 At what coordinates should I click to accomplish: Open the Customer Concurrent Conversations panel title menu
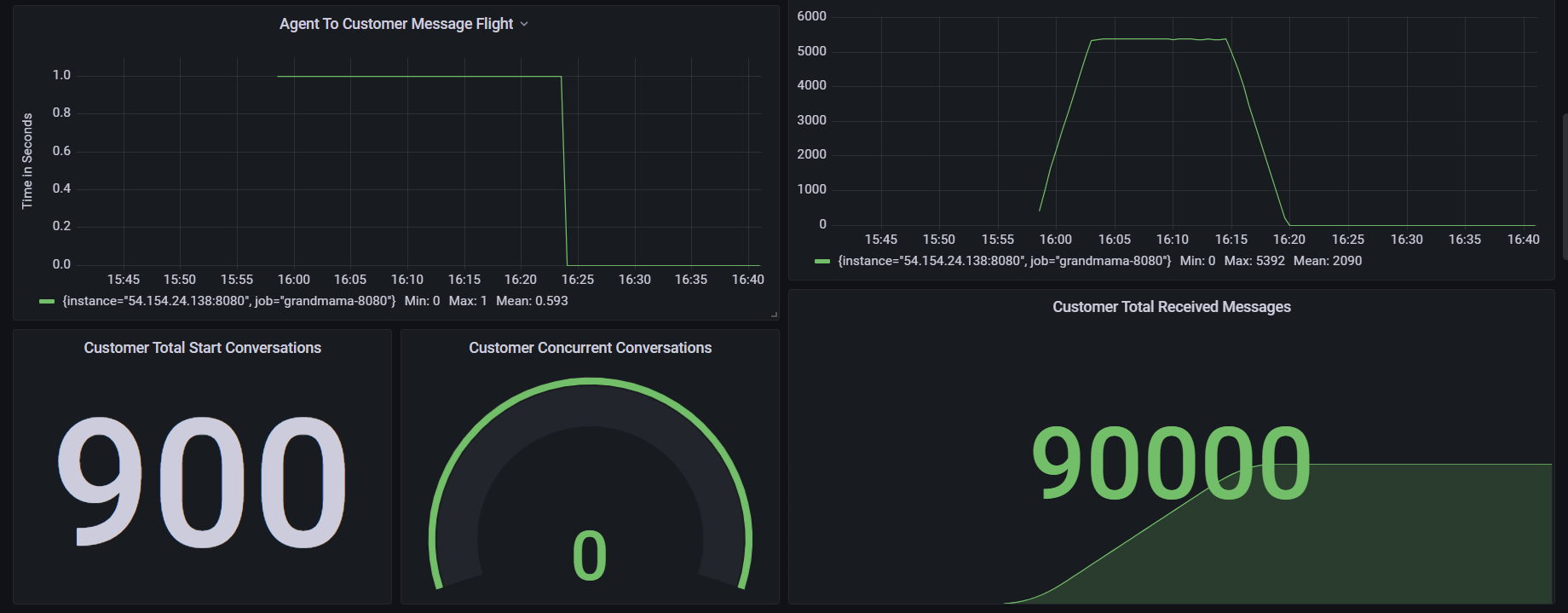coord(590,348)
